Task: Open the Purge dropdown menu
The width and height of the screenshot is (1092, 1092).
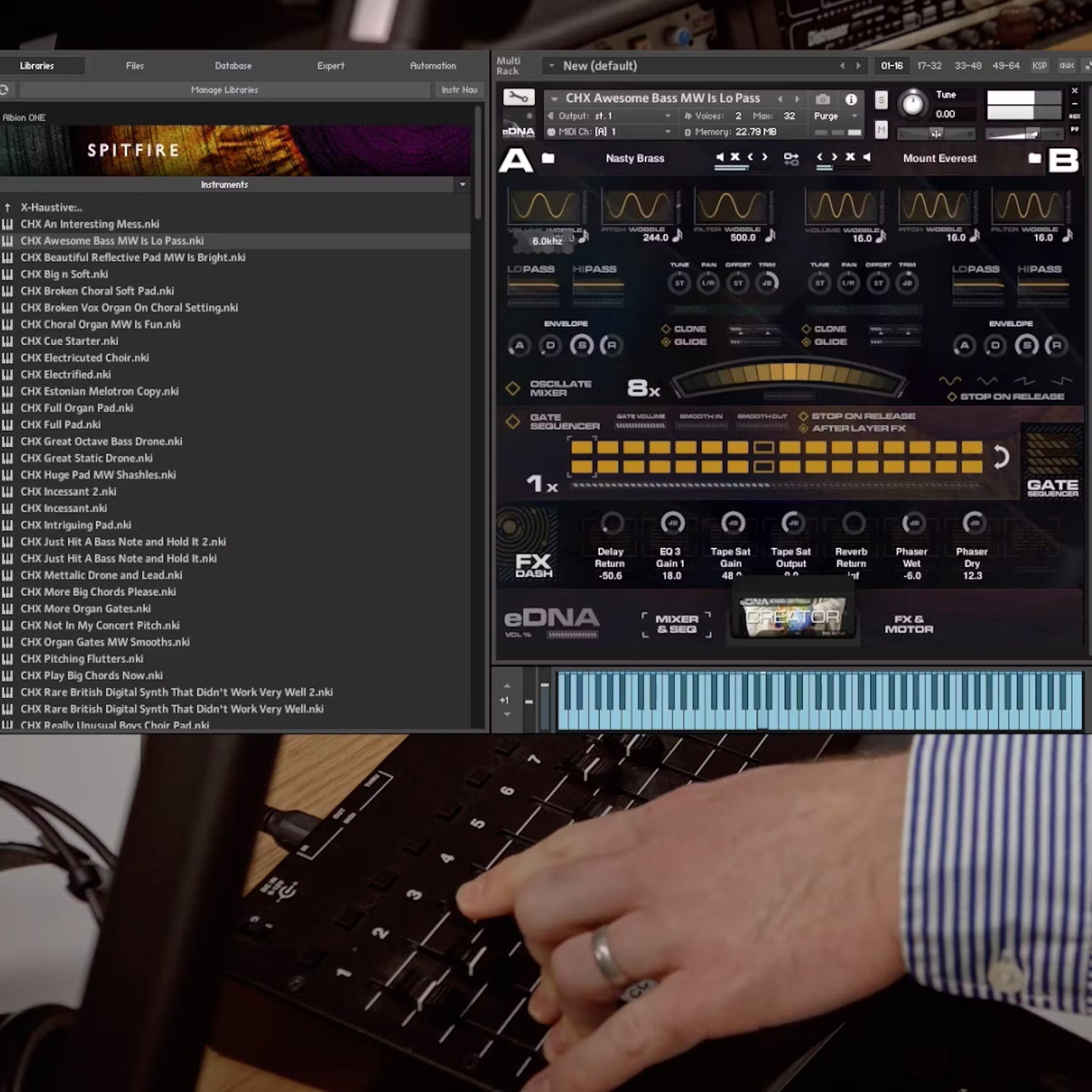Action: point(855,116)
